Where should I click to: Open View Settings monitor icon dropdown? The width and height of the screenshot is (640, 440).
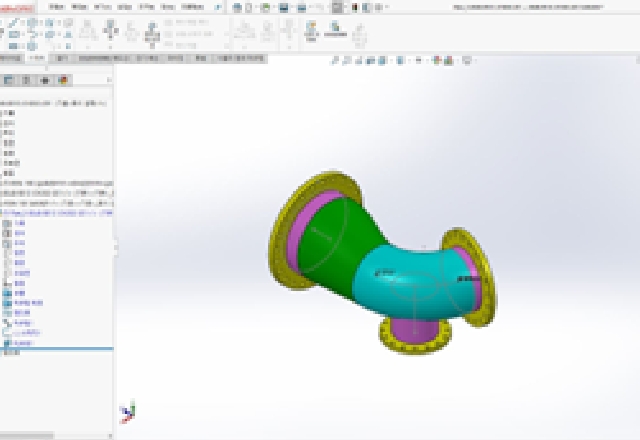coord(467,61)
